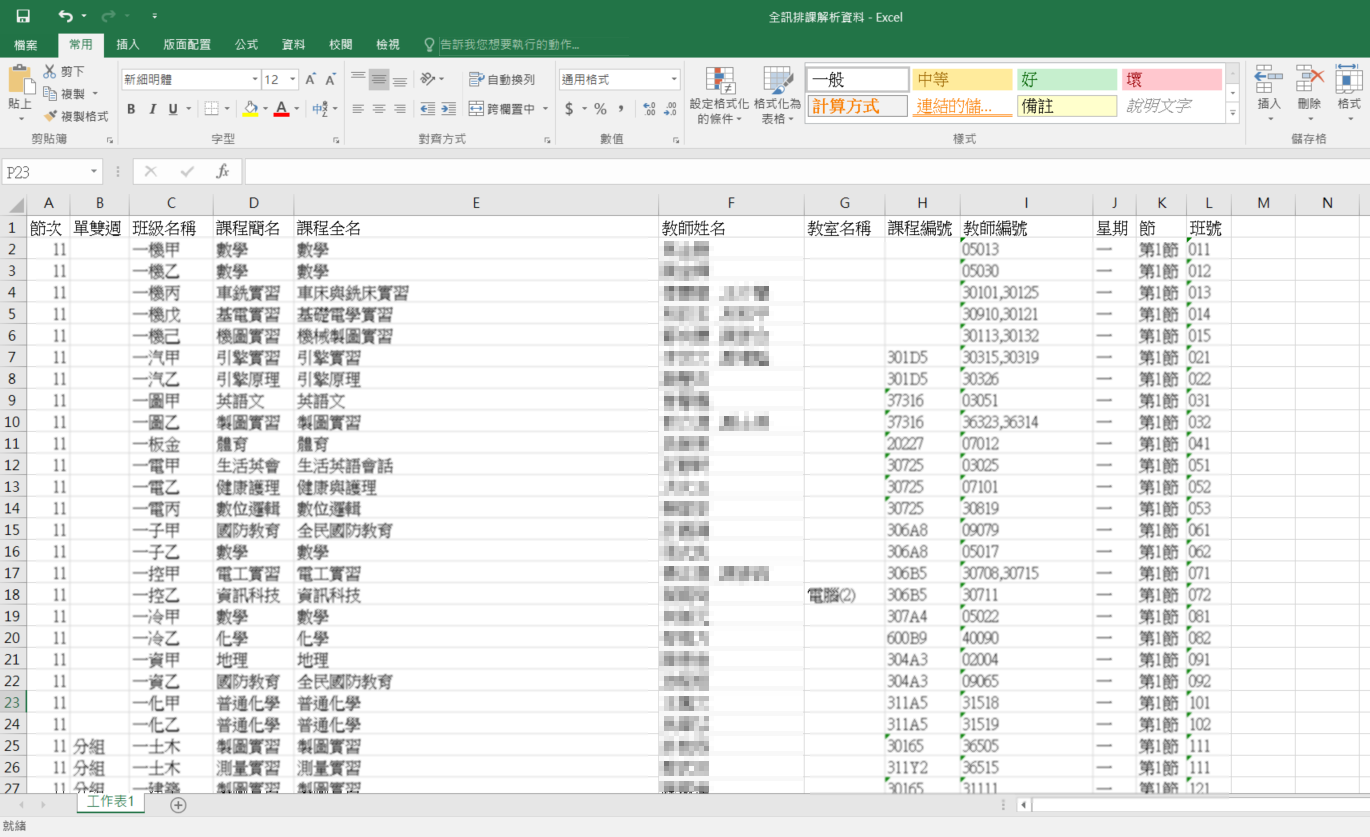Click the fill color yellow paint bucket
The width and height of the screenshot is (1370, 837).
tap(250, 109)
